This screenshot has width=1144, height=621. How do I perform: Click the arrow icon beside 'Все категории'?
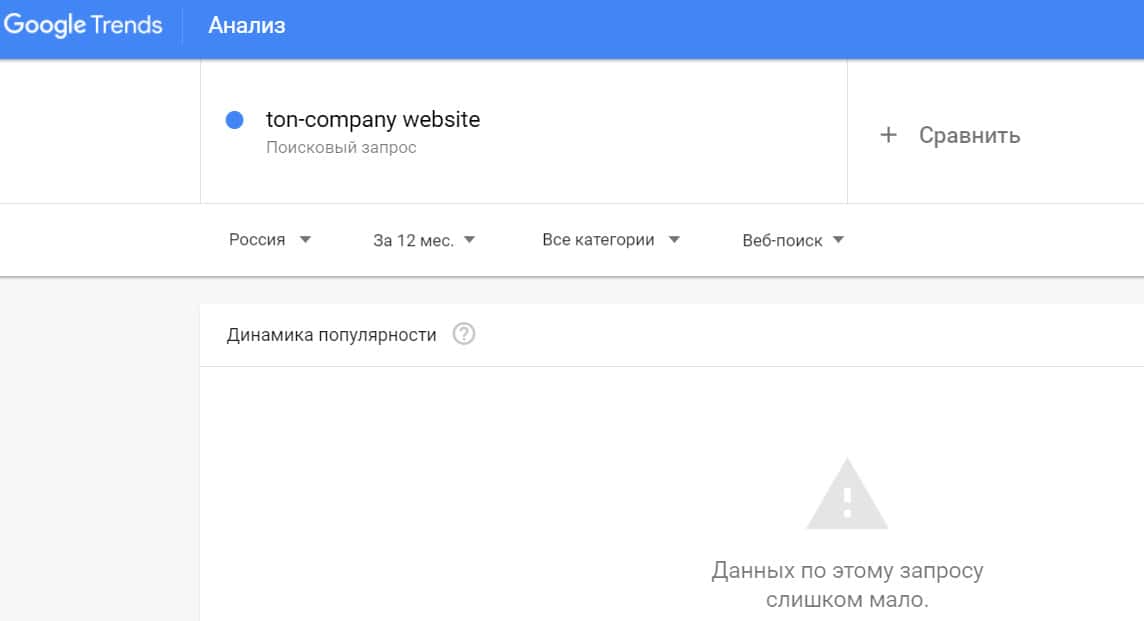[674, 240]
